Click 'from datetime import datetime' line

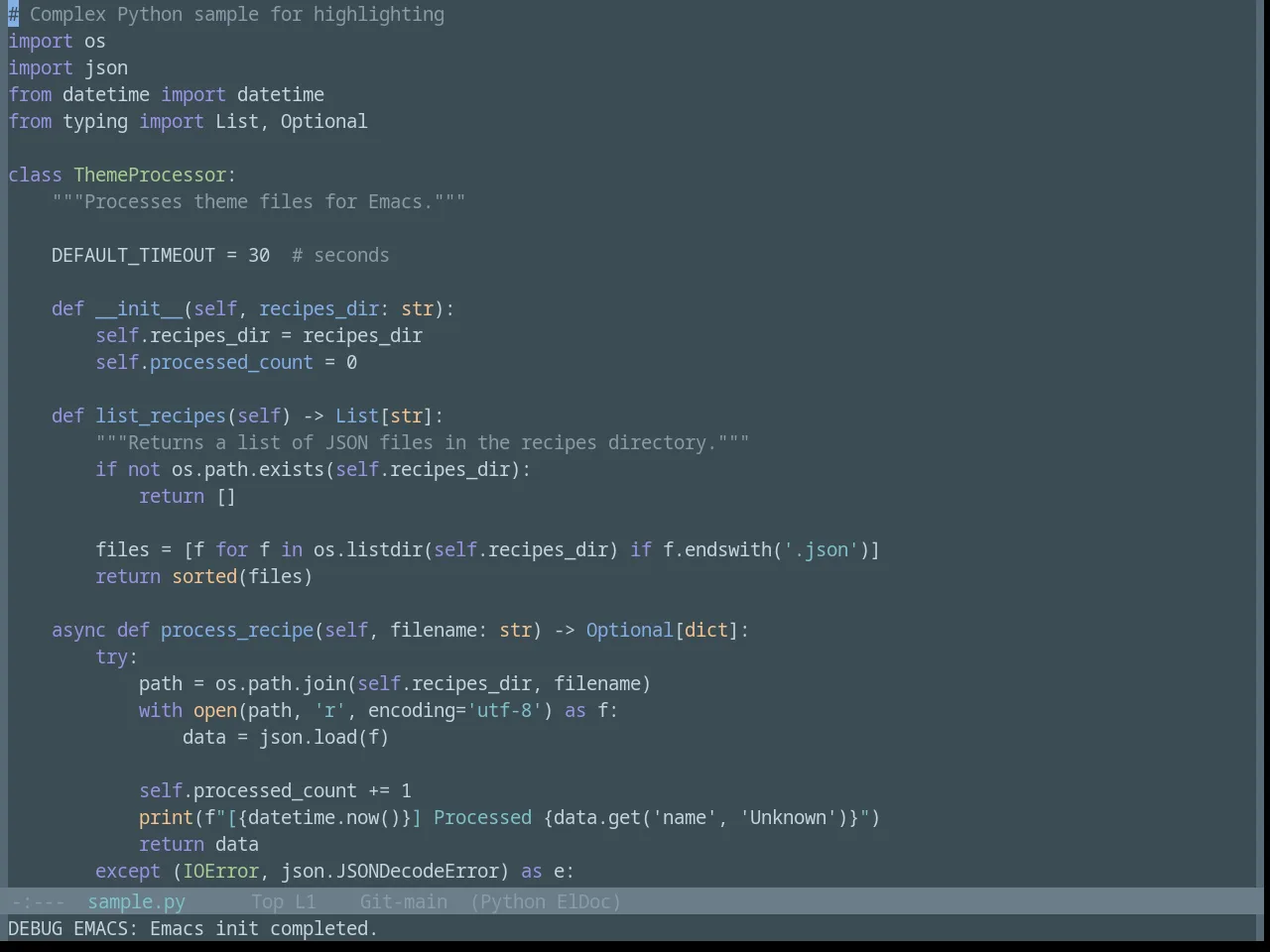166,94
